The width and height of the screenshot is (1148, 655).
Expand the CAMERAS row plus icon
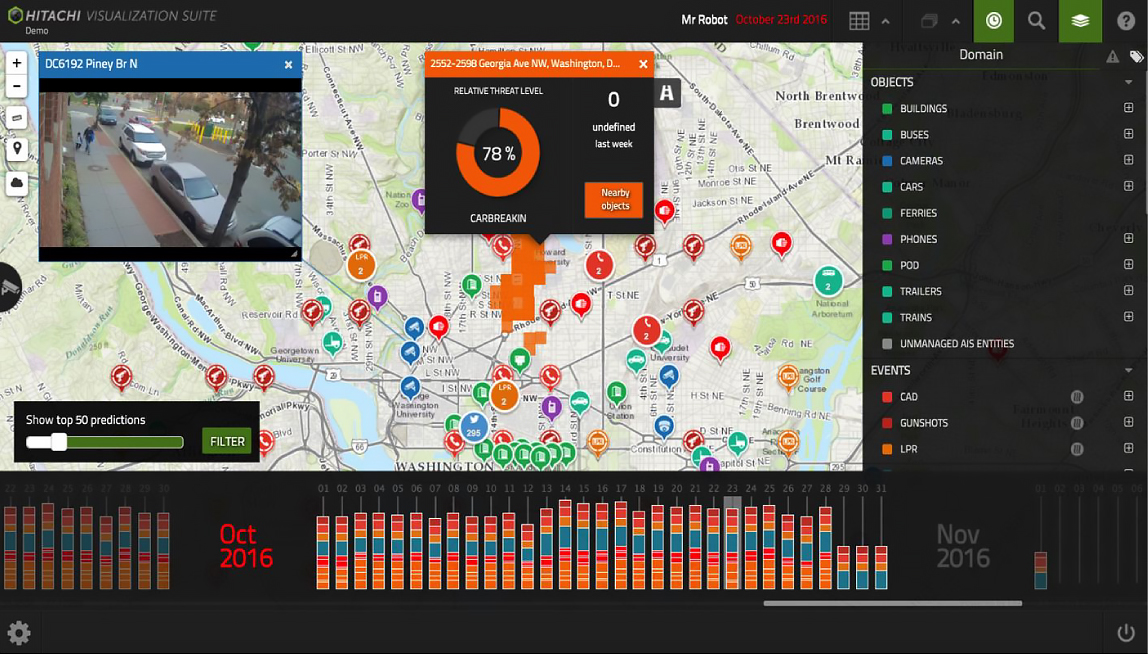click(x=1128, y=160)
